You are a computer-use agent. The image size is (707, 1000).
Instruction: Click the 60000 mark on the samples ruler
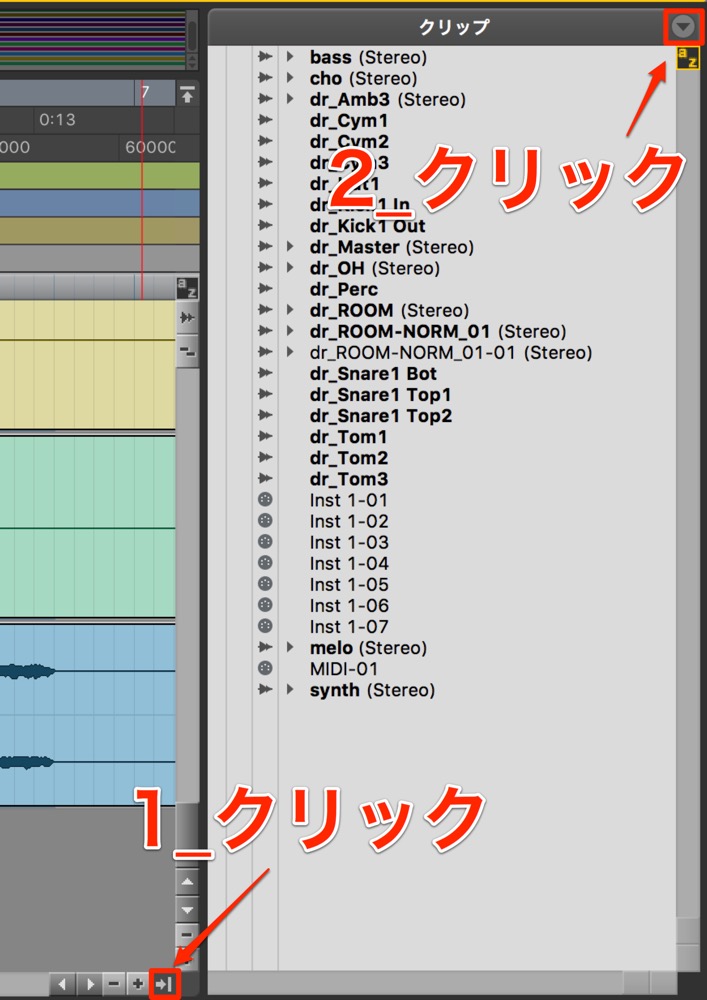tap(149, 147)
